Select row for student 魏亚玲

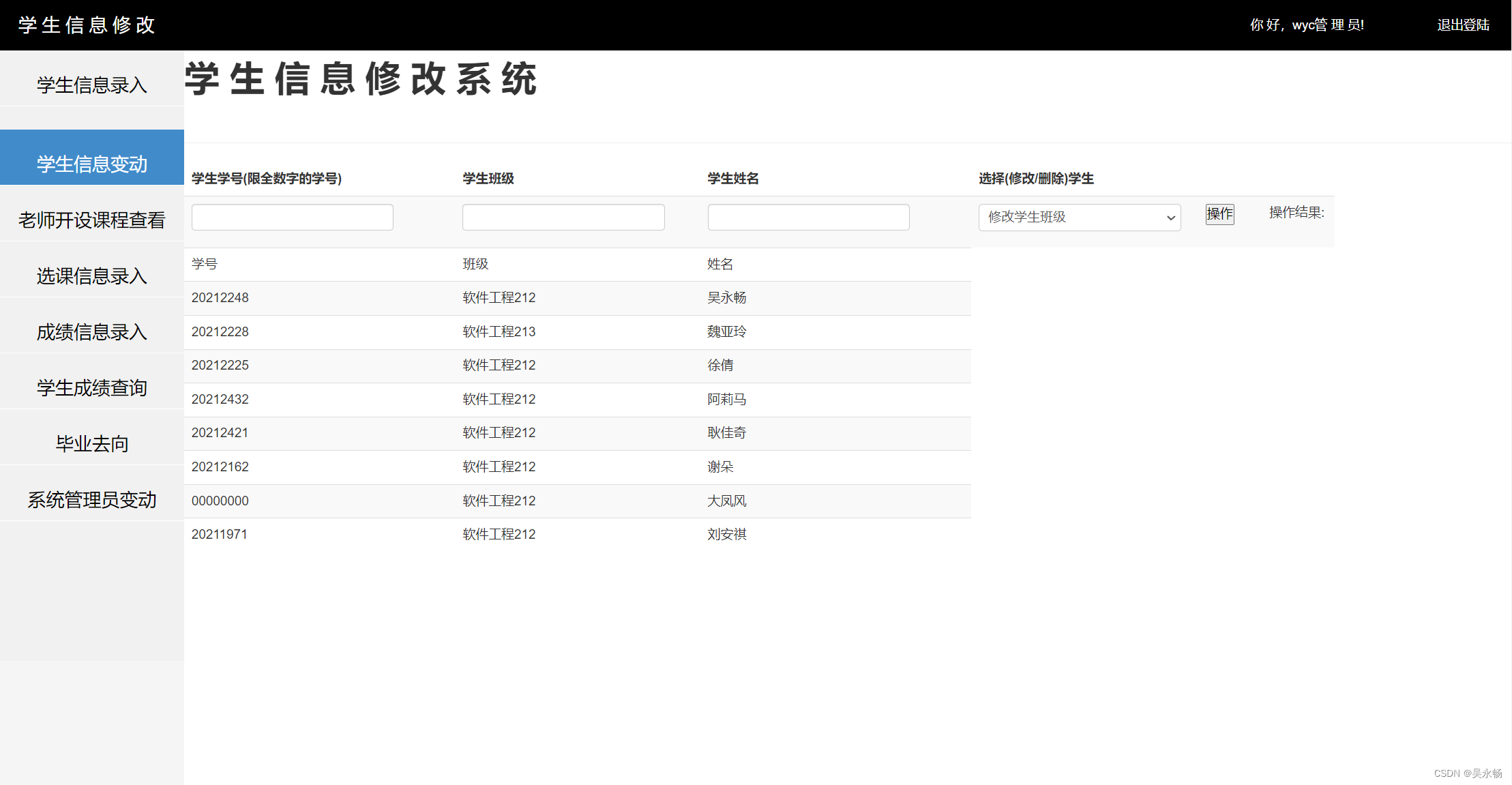click(726, 331)
